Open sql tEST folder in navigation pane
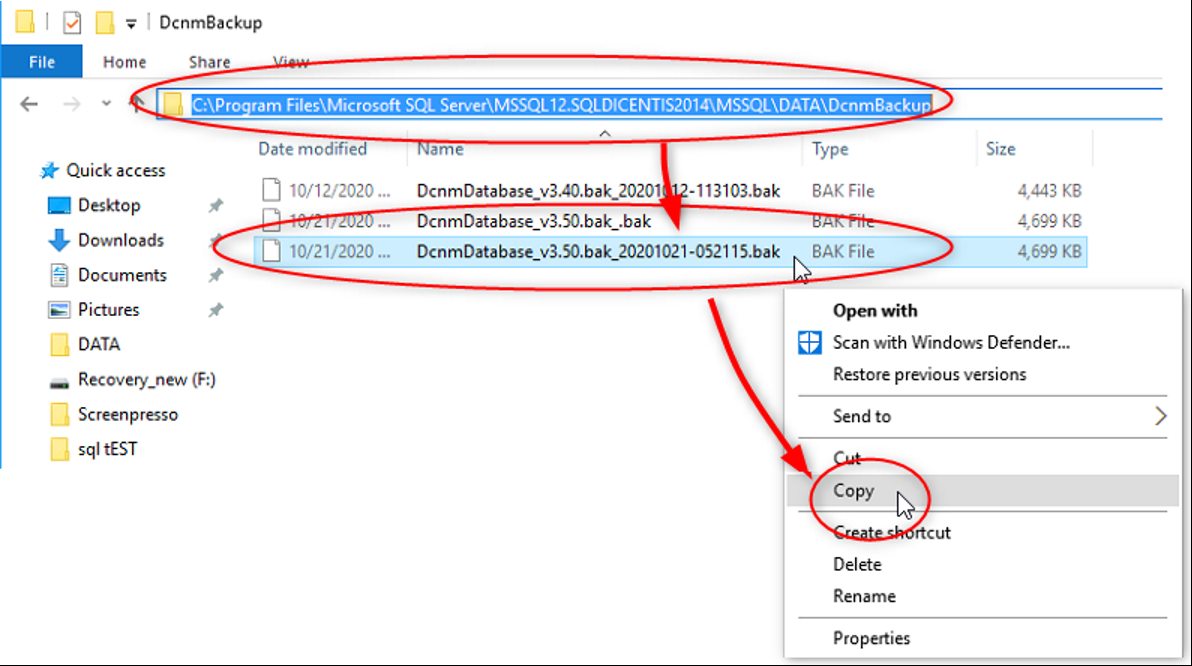Screen dimensions: 1192x666 pyautogui.click(x=107, y=449)
